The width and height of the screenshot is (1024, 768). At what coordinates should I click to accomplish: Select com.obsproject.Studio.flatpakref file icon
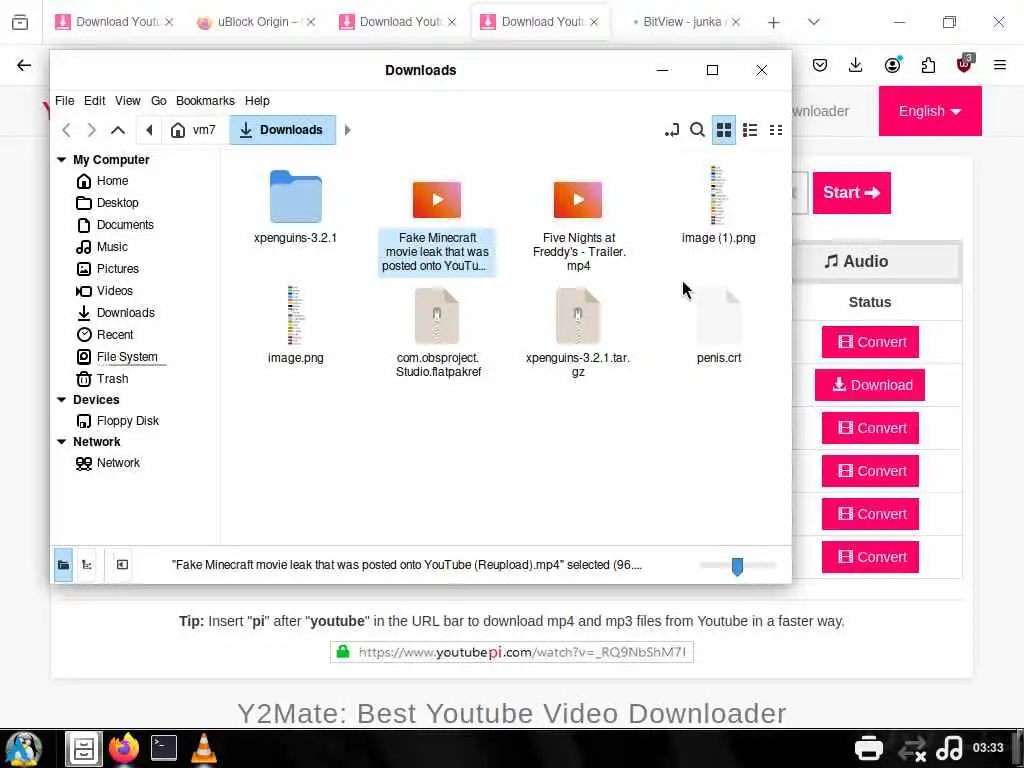(x=437, y=316)
